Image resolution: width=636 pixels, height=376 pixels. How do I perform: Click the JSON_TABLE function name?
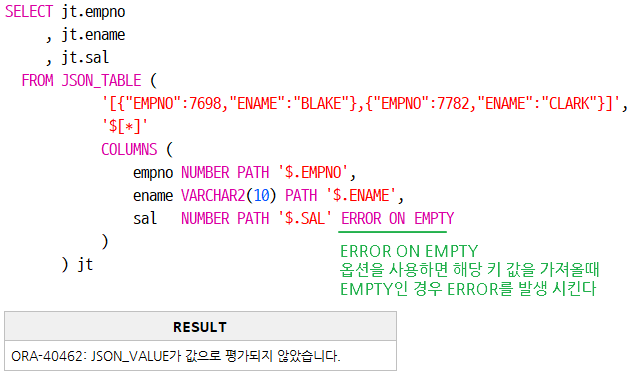[x=101, y=80]
